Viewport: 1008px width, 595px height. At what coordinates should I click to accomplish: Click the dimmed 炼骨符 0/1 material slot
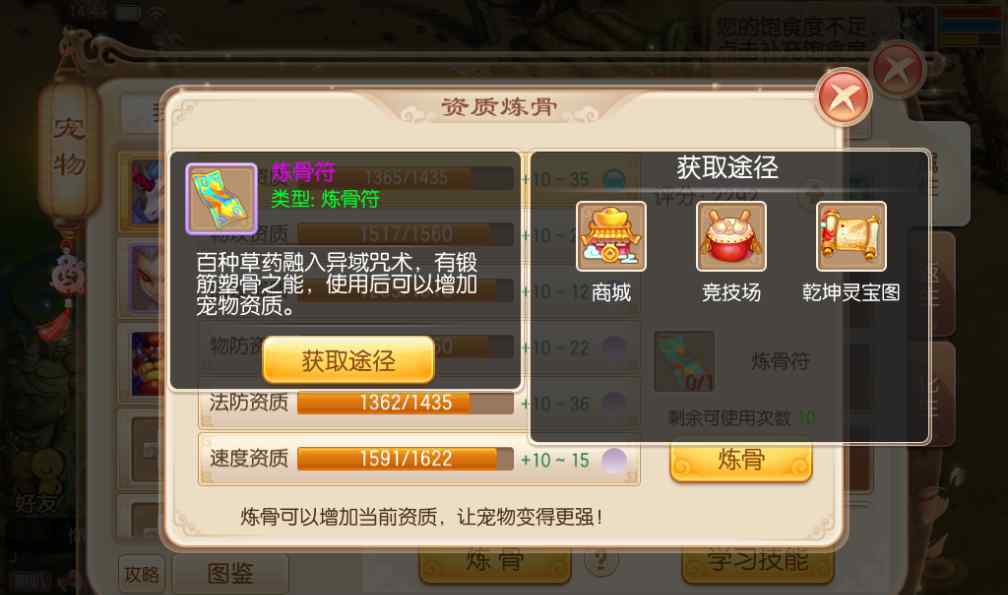(684, 361)
